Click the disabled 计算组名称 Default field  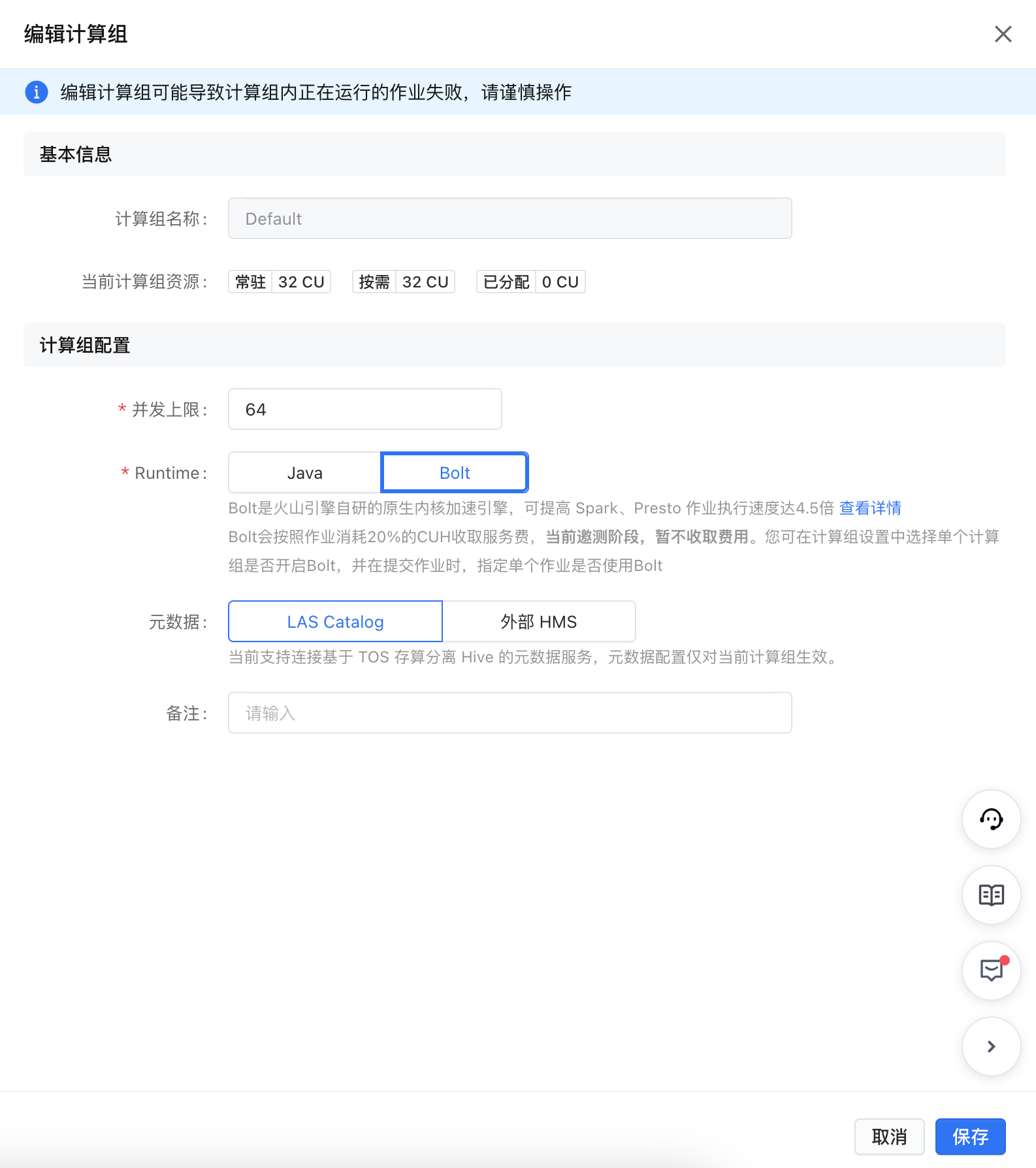coord(510,218)
